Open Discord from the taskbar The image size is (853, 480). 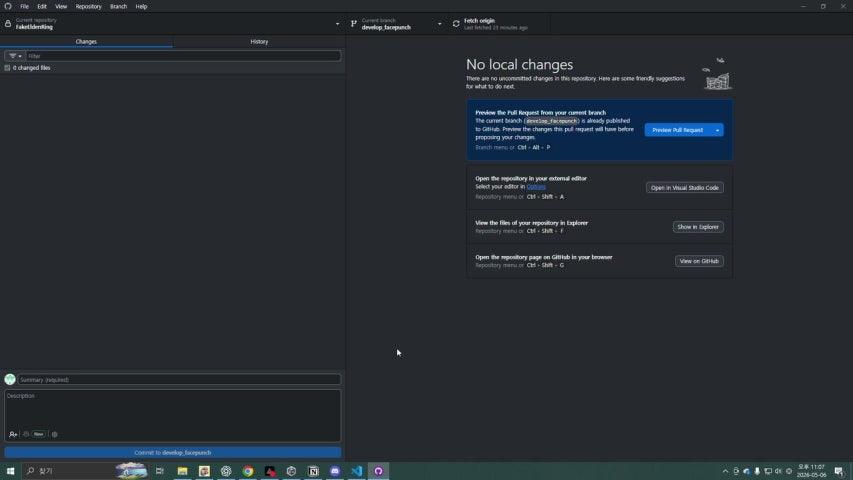click(335, 471)
